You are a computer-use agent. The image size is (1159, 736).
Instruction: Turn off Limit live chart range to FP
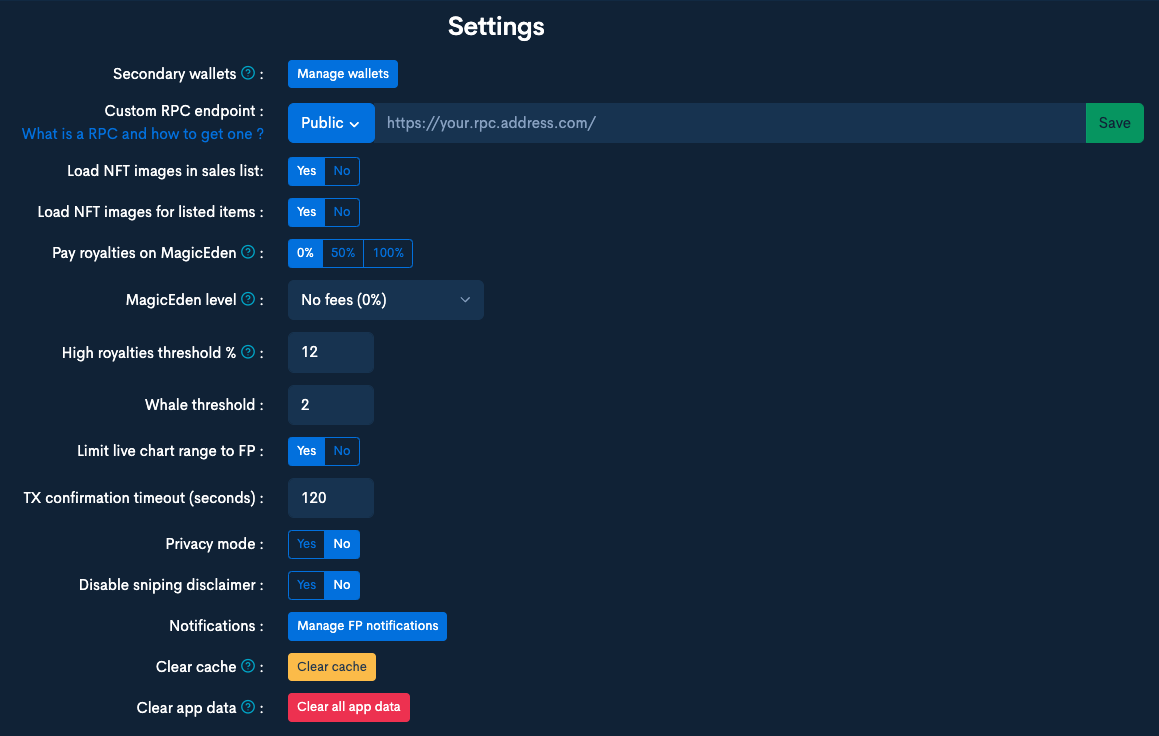point(342,451)
